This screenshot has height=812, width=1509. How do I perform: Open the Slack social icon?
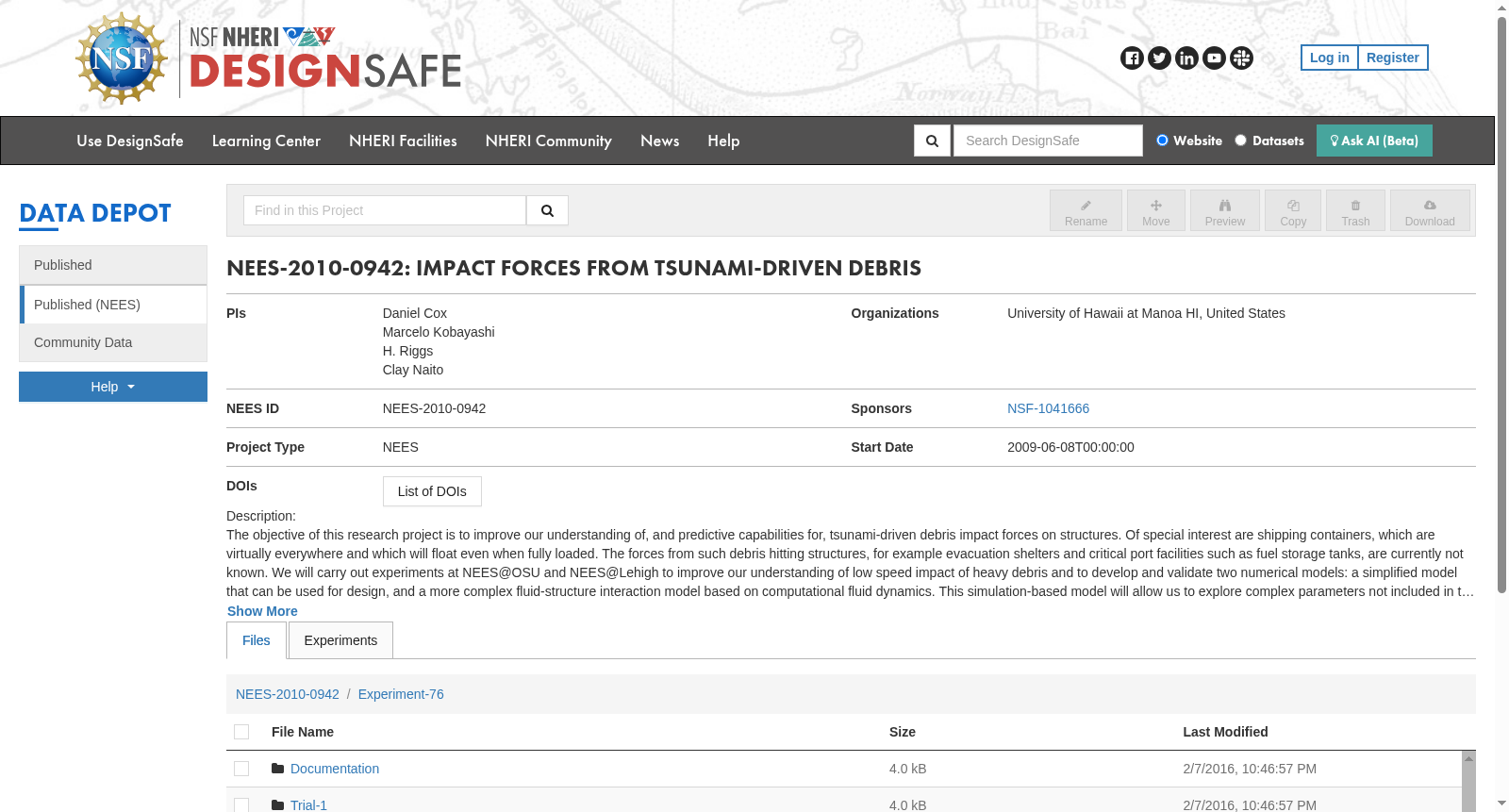1241,58
